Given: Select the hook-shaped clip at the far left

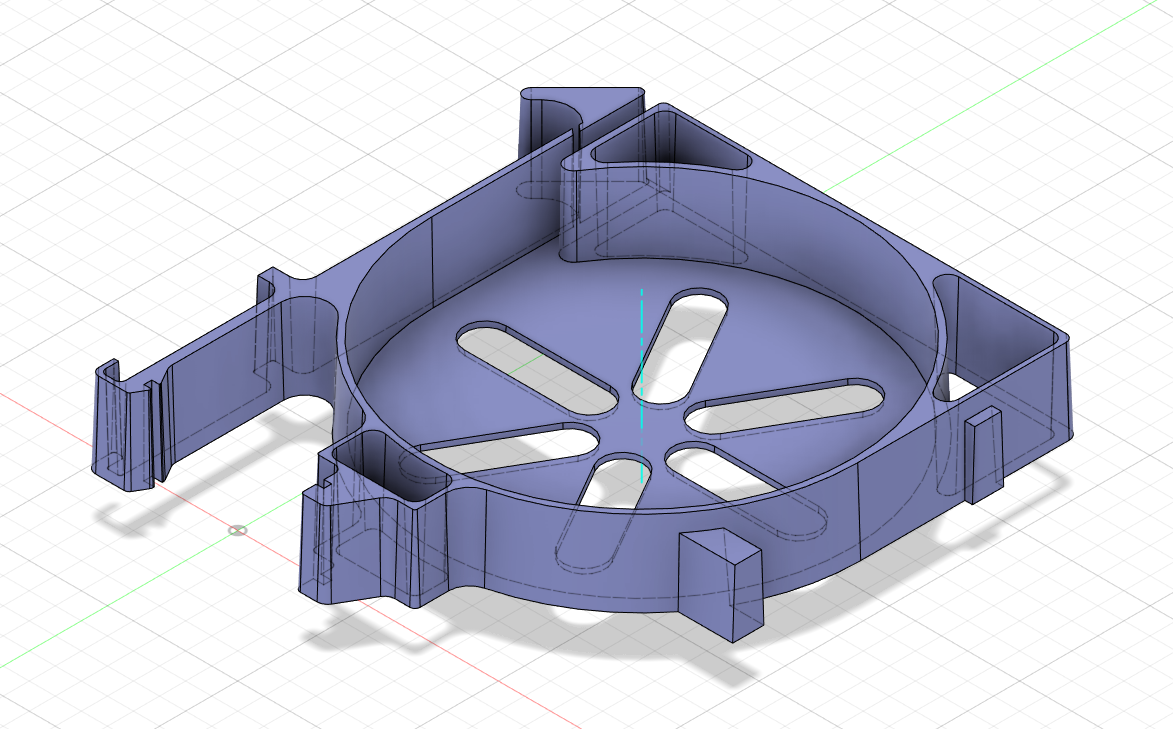Looking at the screenshot, I should point(126,424).
